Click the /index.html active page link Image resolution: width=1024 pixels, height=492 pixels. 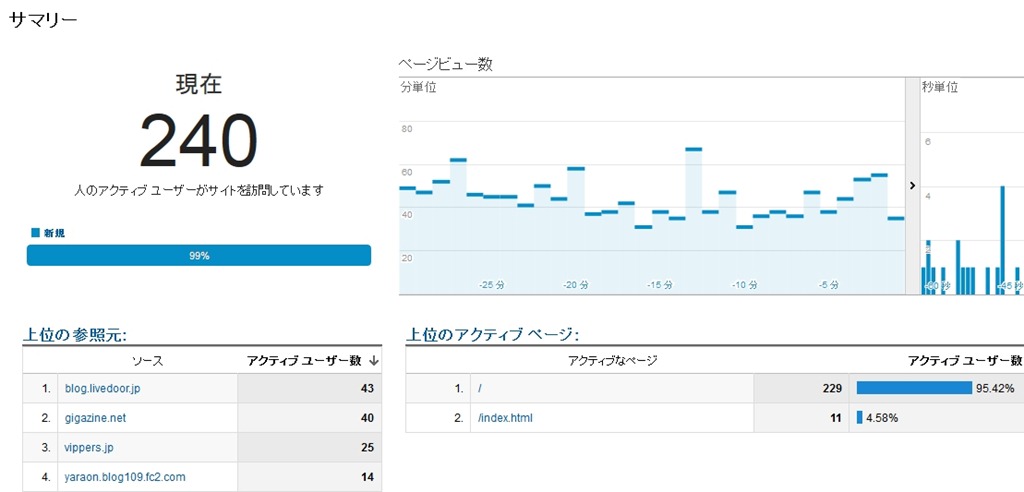pyautogui.click(x=506, y=418)
